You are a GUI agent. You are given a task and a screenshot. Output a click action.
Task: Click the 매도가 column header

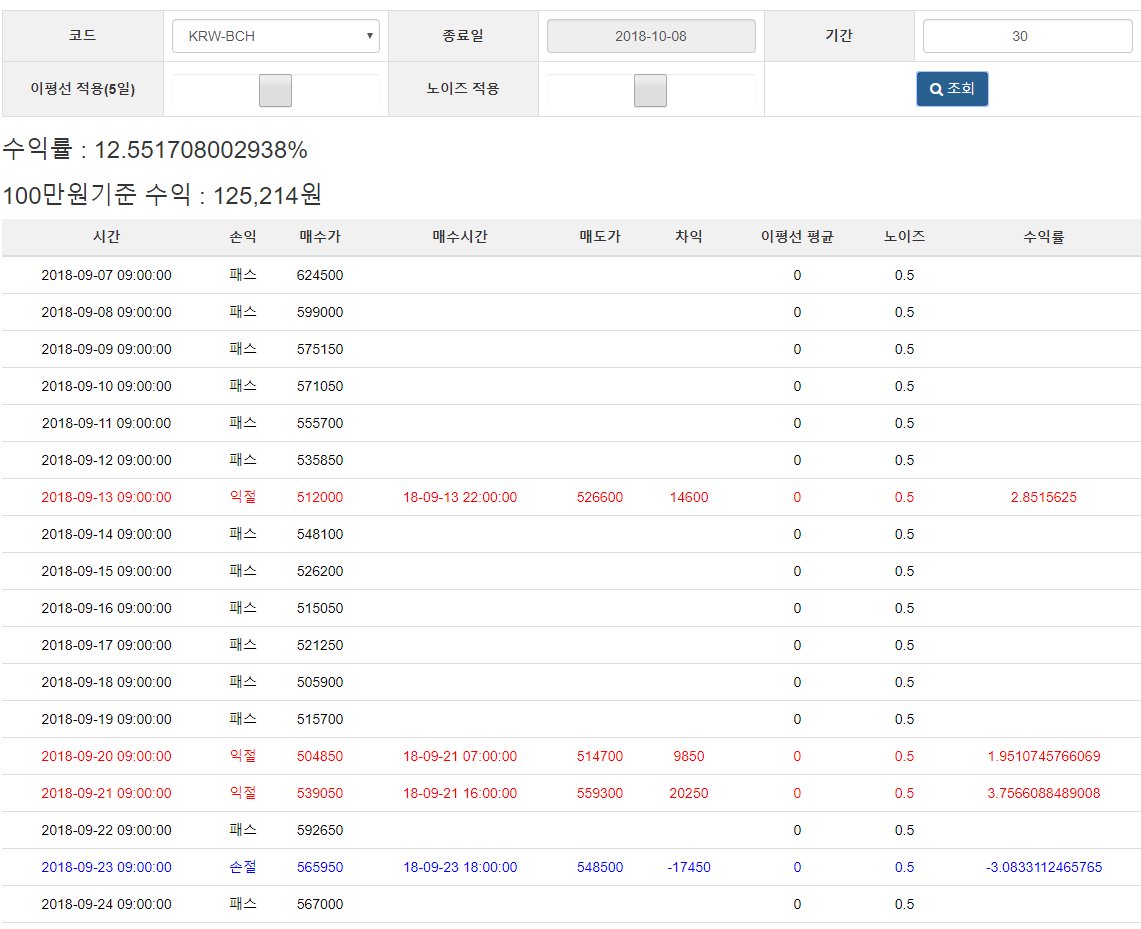tap(600, 236)
